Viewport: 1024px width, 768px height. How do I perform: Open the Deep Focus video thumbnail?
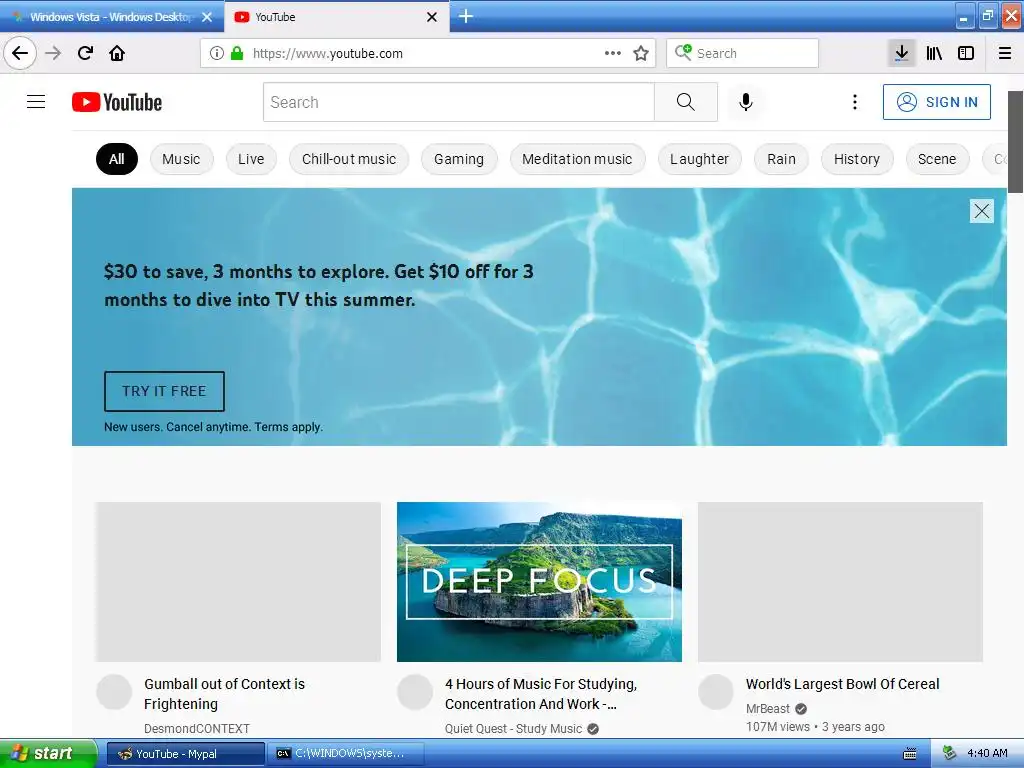tap(539, 581)
